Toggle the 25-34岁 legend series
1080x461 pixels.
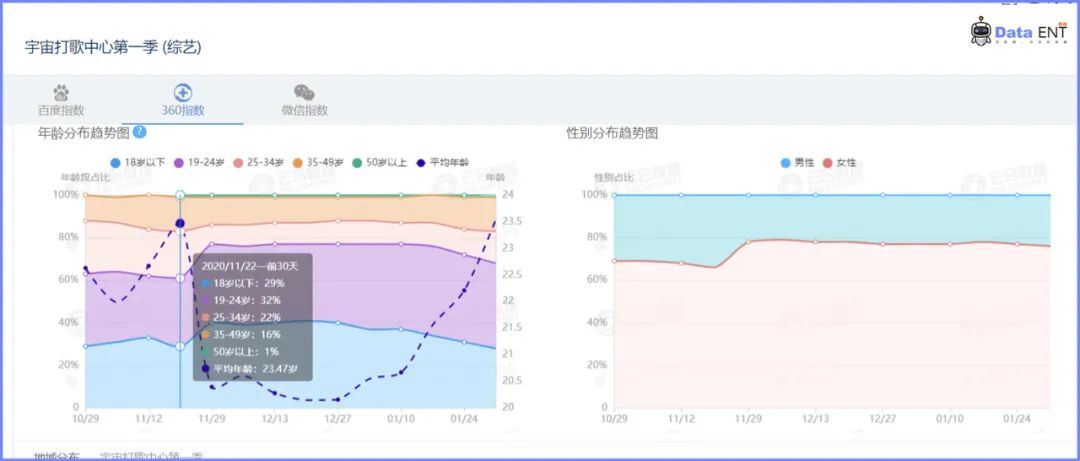(259, 163)
